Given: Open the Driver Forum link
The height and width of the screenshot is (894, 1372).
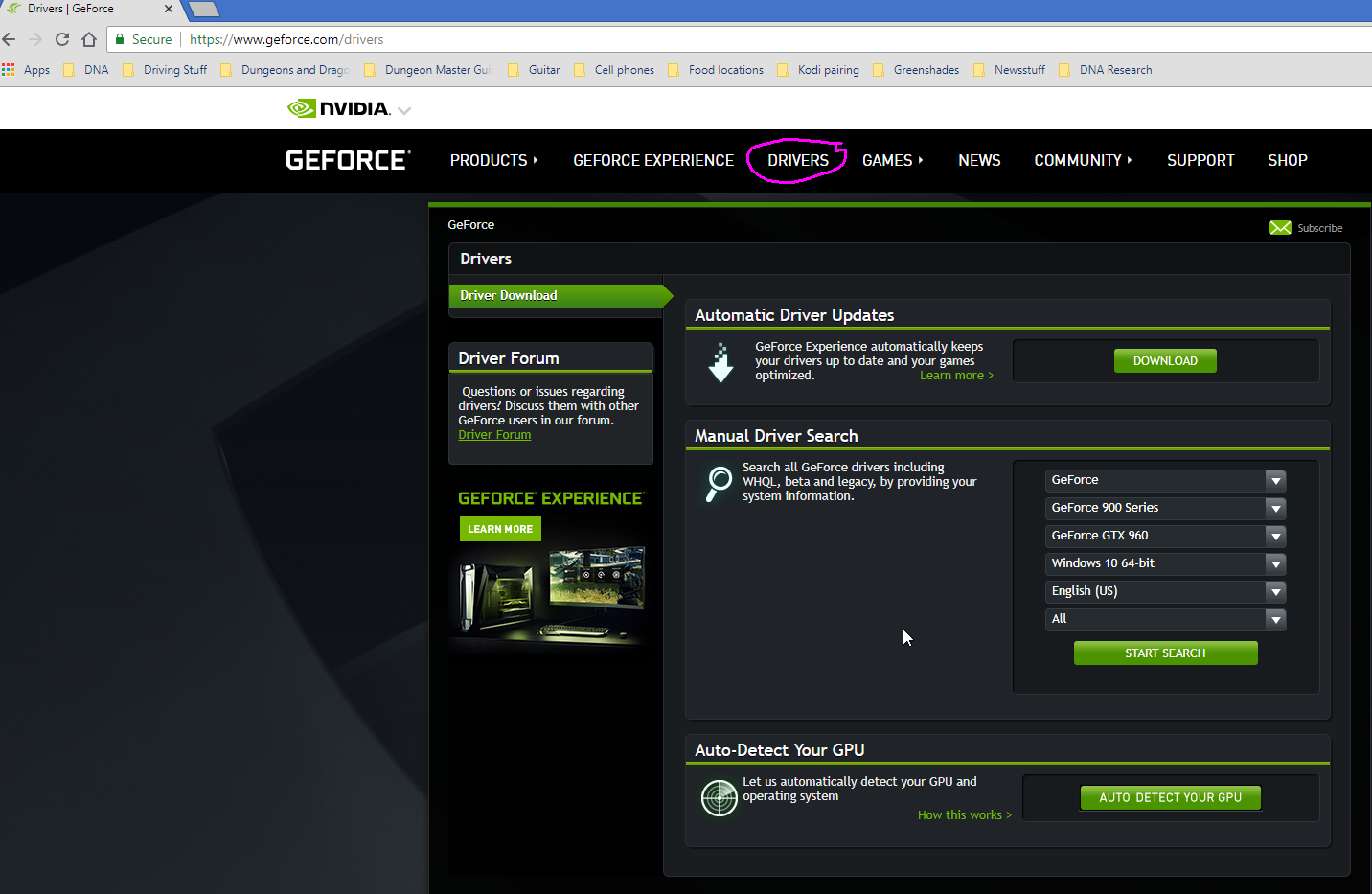Looking at the screenshot, I should click(x=494, y=435).
